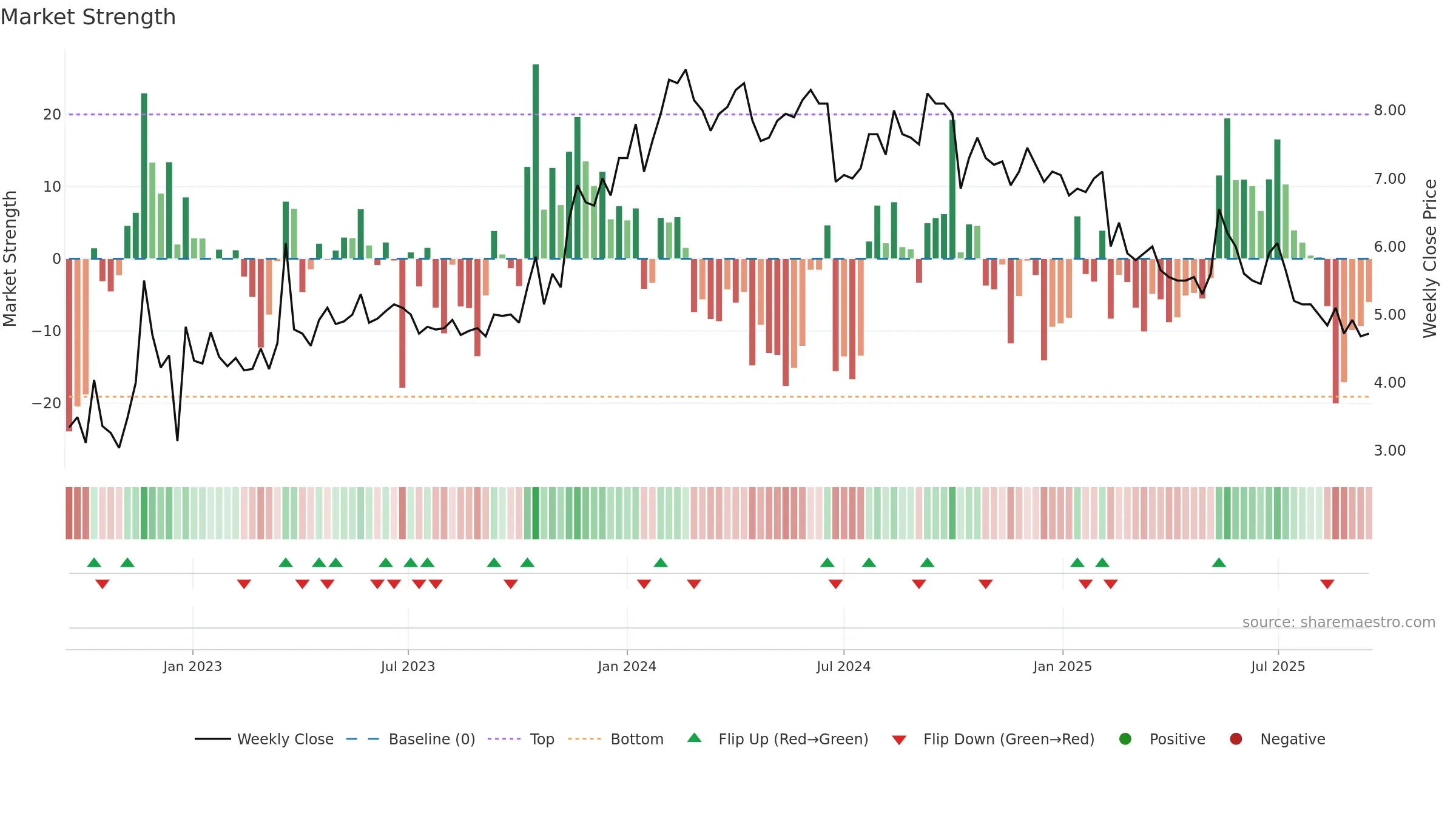Click the darkest green cell in the heatmap strip
This screenshot has height=819, width=1456.
coord(536,513)
